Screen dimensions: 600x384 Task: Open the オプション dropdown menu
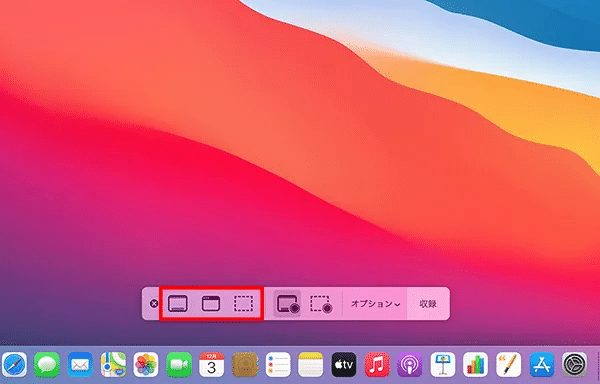[x=375, y=304]
